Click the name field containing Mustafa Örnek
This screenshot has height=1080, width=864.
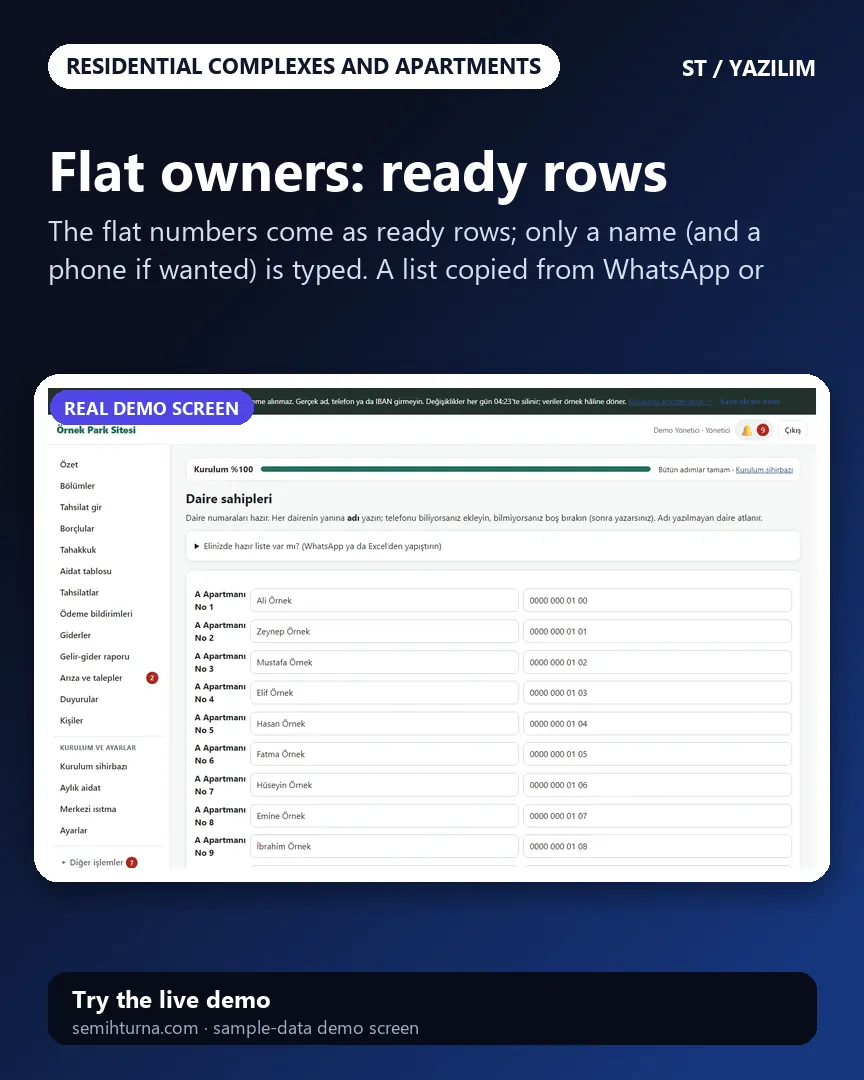pyautogui.click(x=384, y=663)
